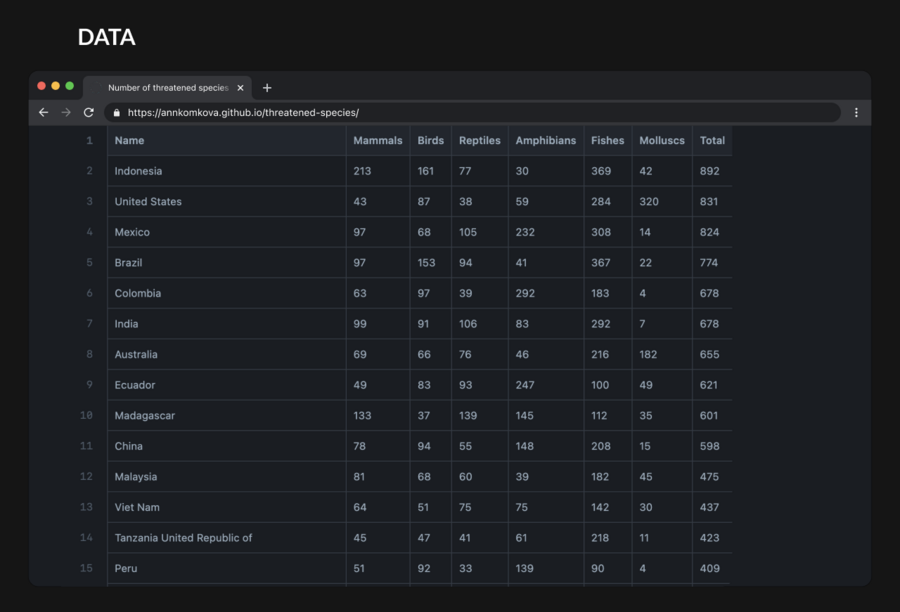The height and width of the screenshot is (612, 900).
Task: Click the Birds column header
Action: pos(430,141)
